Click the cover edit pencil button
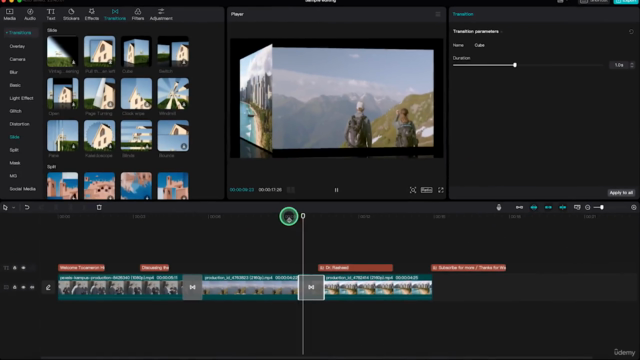 48,287
